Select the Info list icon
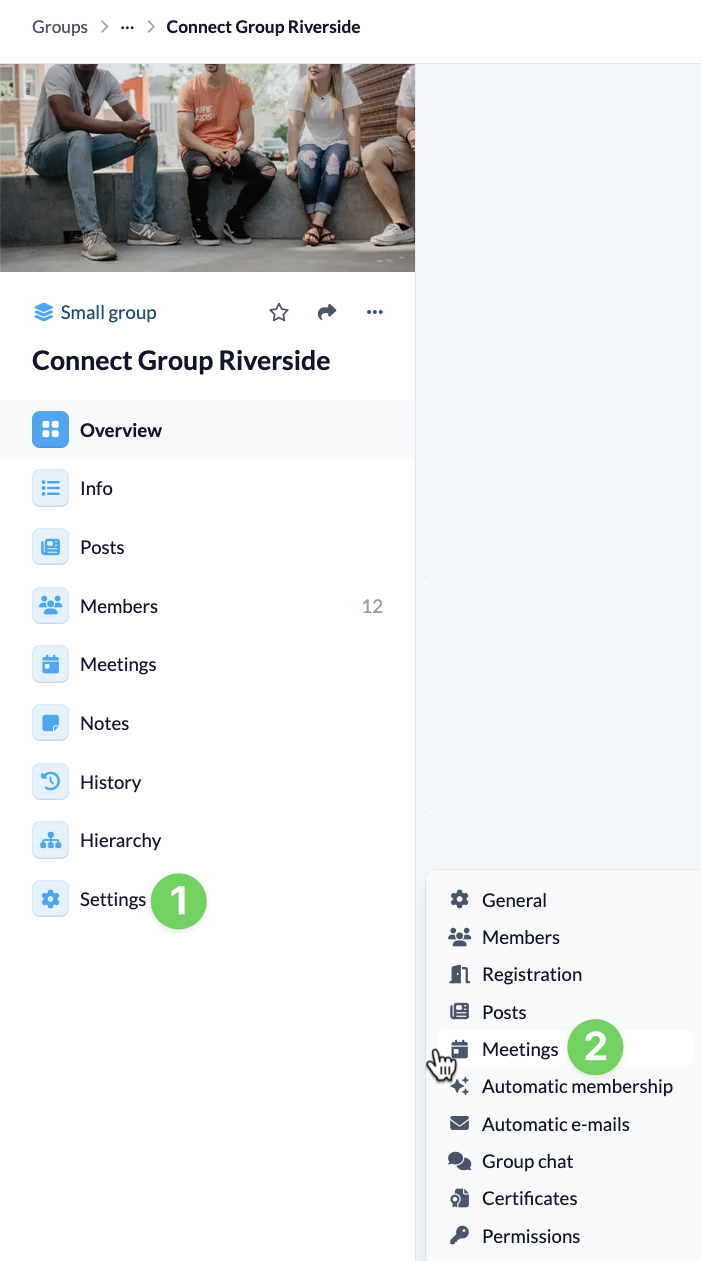The height and width of the screenshot is (1261, 701). click(x=50, y=488)
